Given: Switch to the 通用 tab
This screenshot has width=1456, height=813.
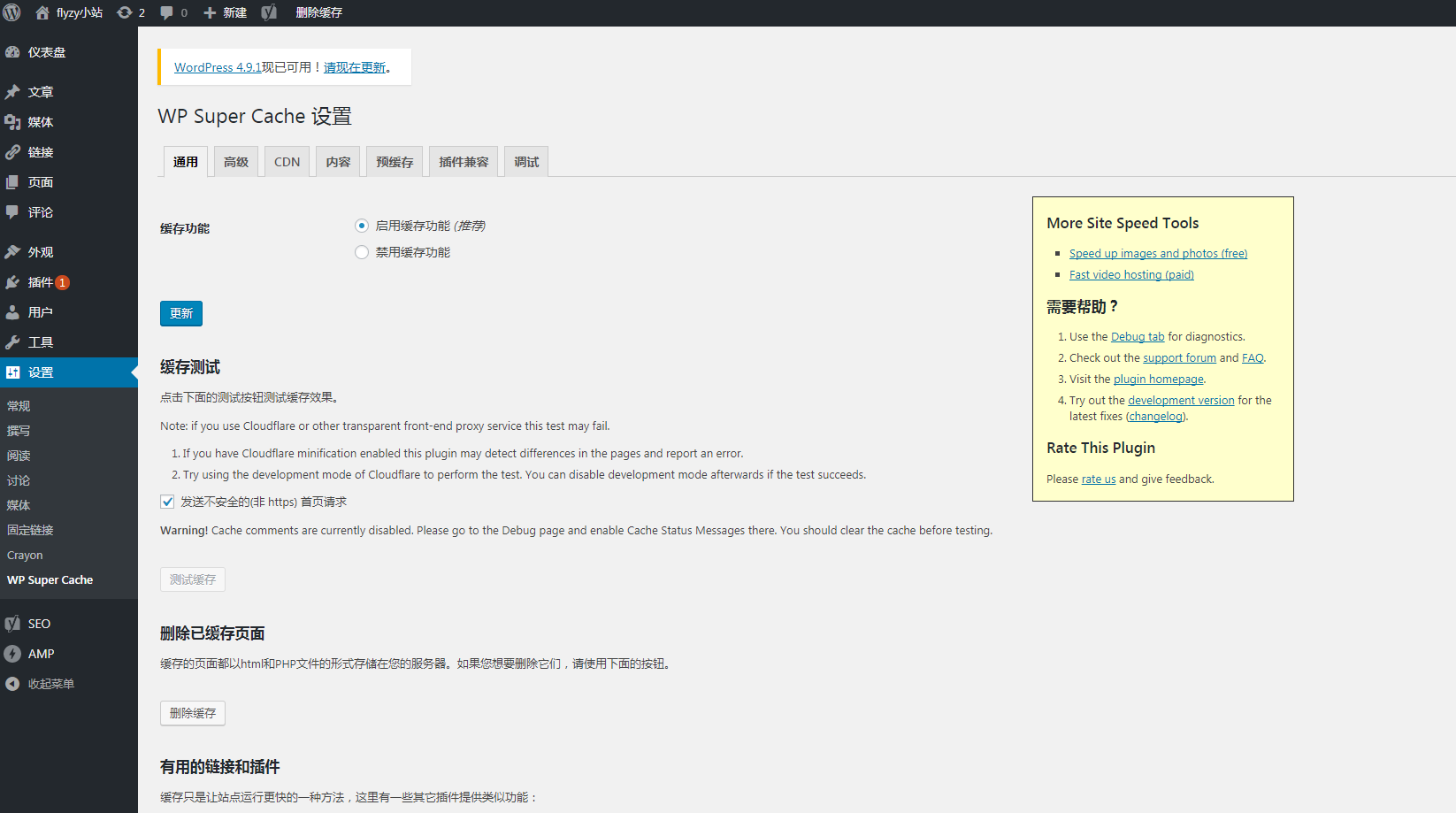Looking at the screenshot, I should [186, 162].
